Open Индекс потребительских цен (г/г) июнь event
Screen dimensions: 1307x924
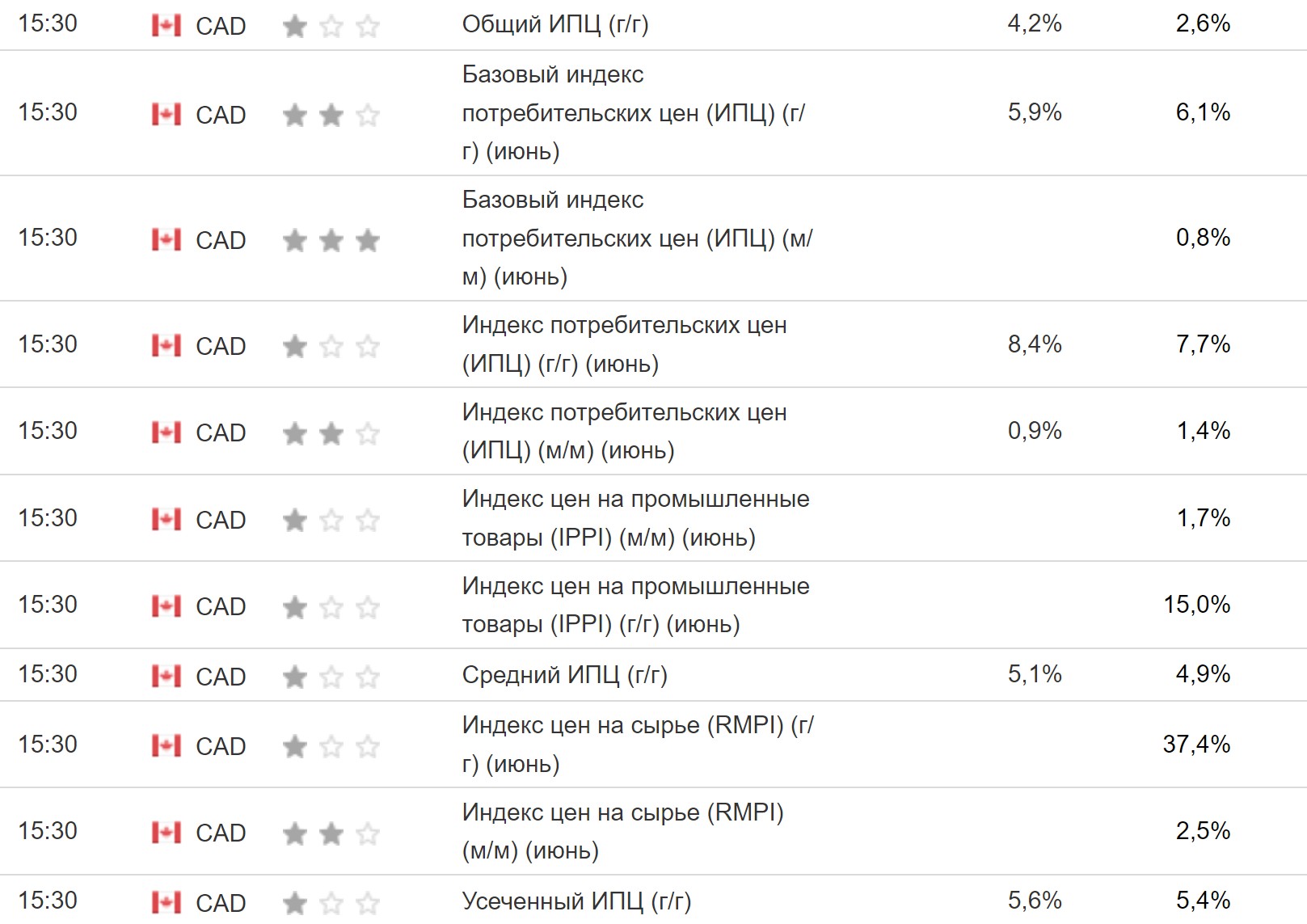[624, 344]
